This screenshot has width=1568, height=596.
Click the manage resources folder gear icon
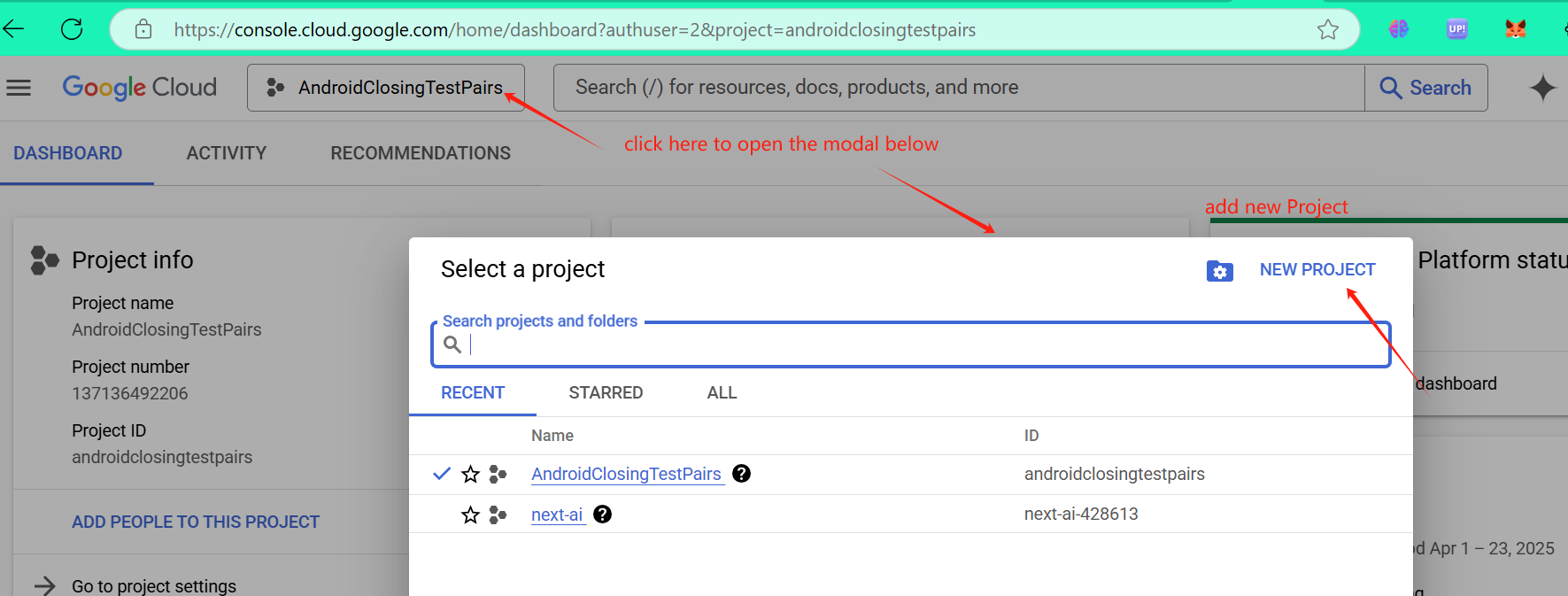point(1219,271)
